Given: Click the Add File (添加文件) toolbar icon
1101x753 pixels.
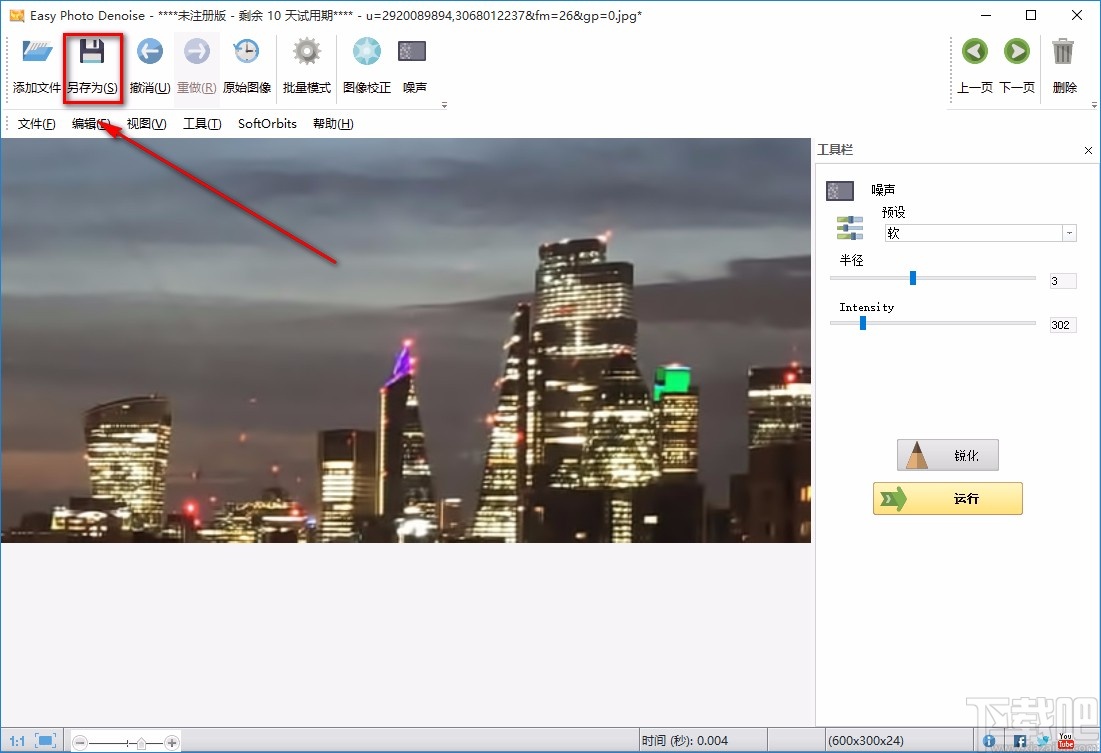Looking at the screenshot, I should pos(37,53).
